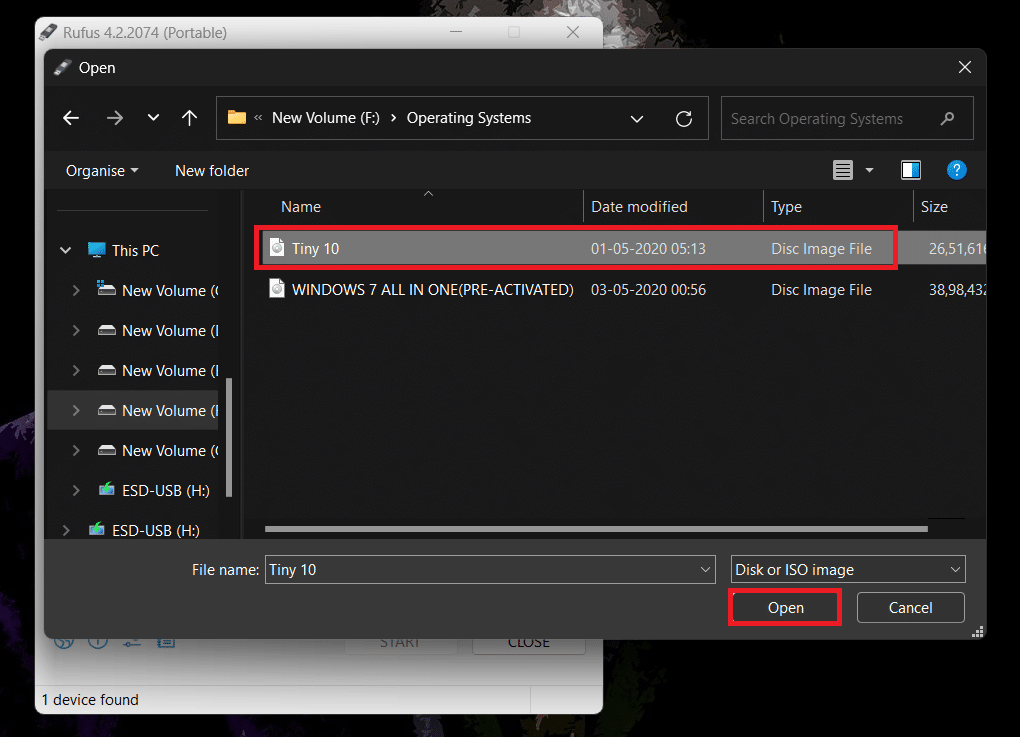
Task: Change the view layout icon
Action: click(842, 170)
